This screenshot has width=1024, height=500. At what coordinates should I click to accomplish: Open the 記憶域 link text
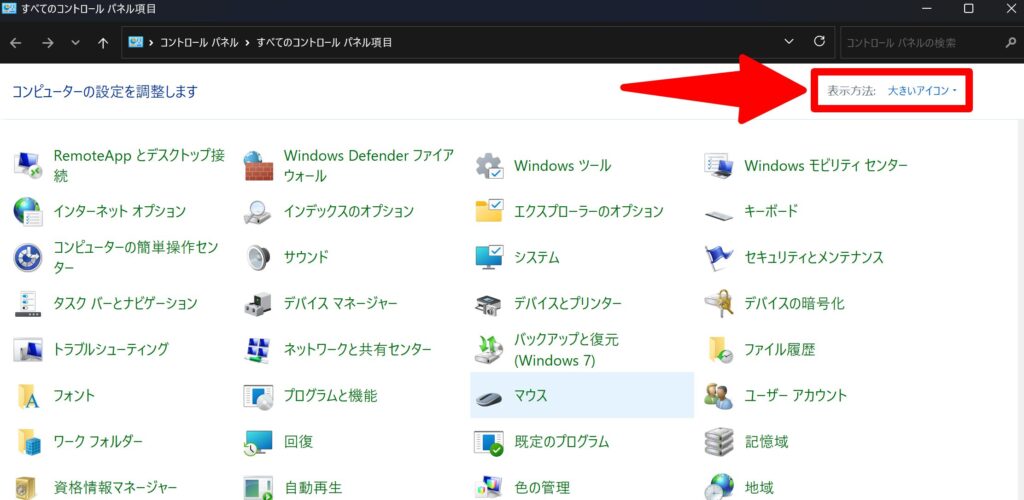click(x=767, y=442)
